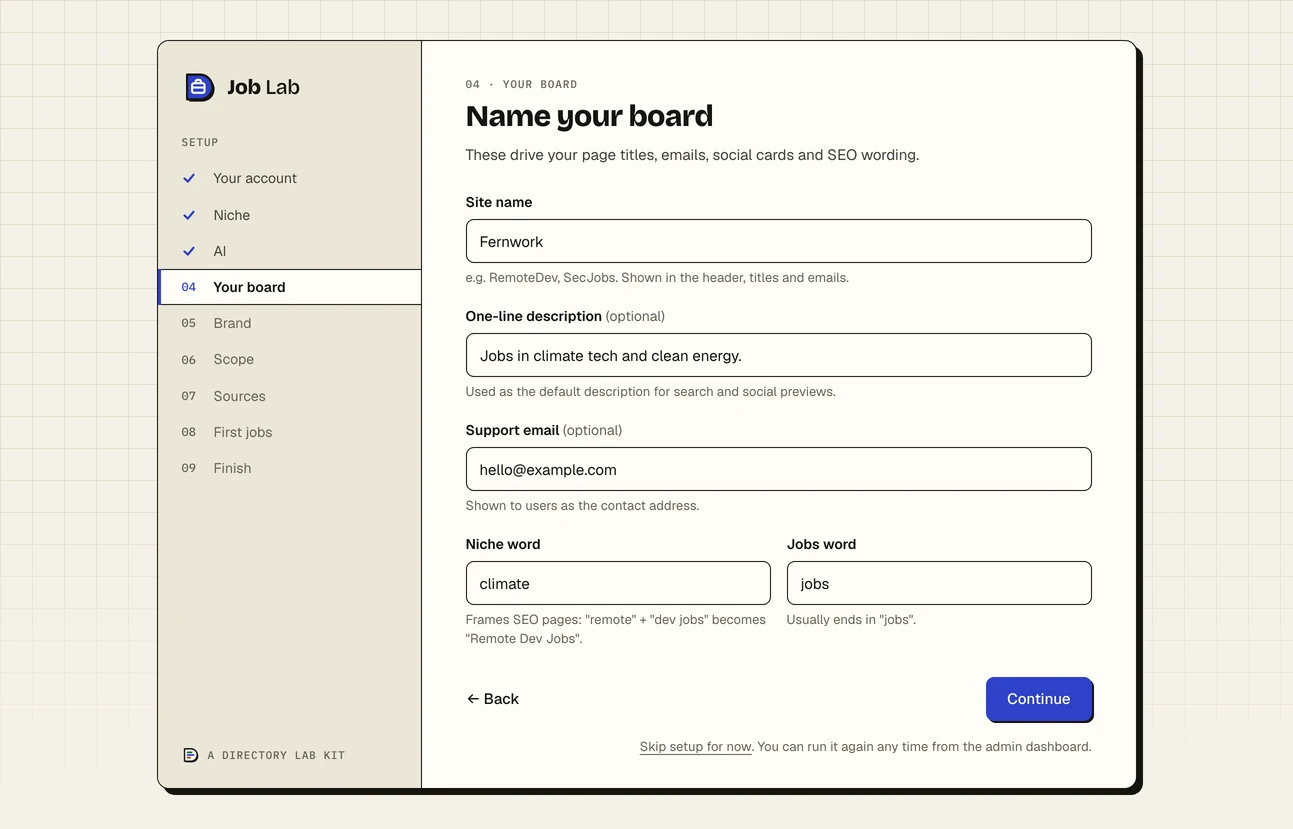This screenshot has width=1293, height=829.
Task: Click the checkmark beside Your account
Action: 189,178
